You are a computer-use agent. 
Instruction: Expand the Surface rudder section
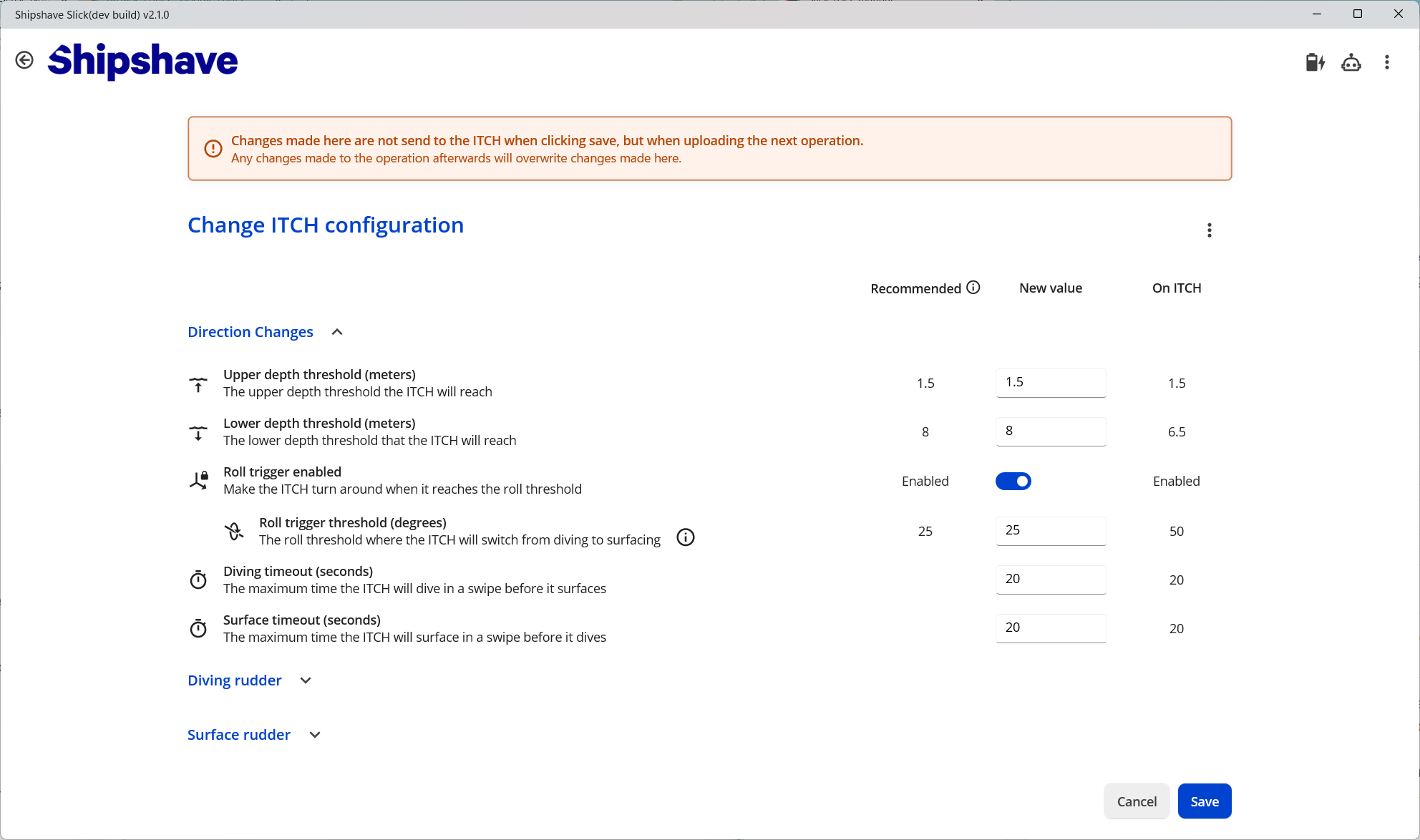(x=314, y=735)
